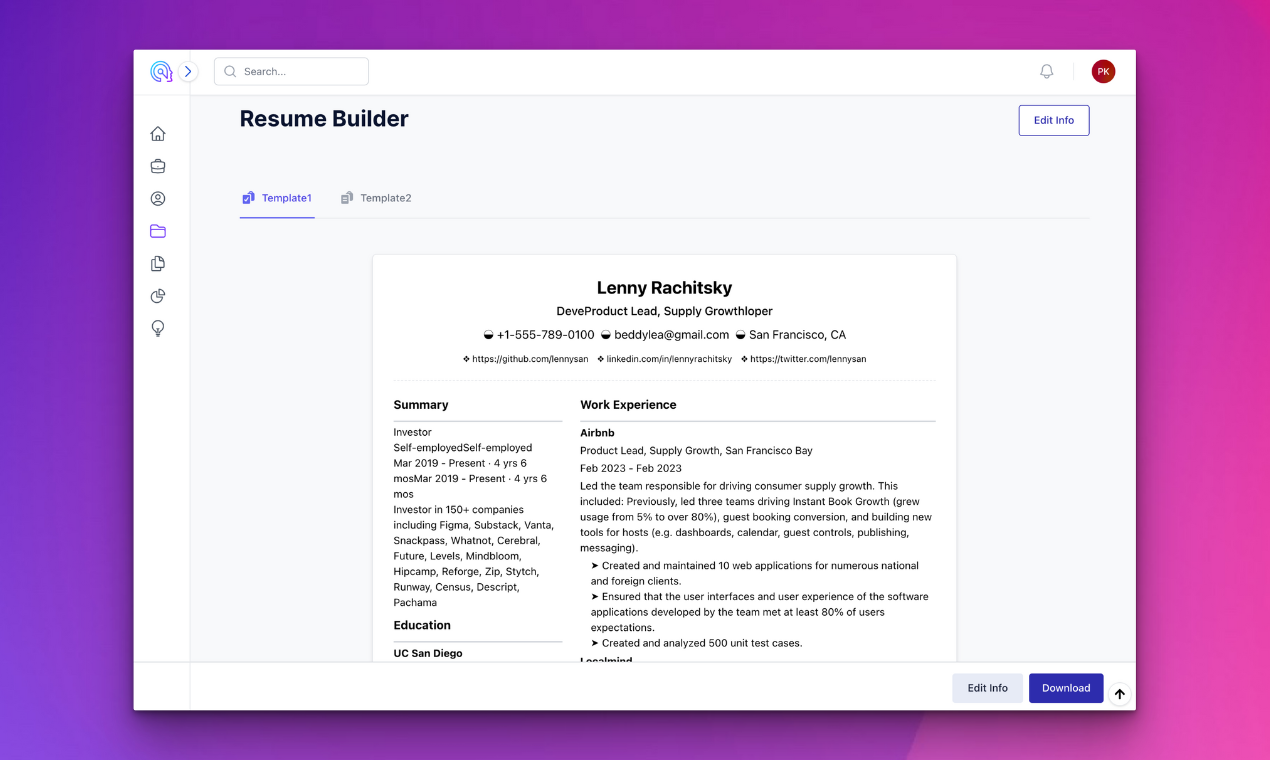The image size is (1270, 760).
Task: Click the Summary section heading
Action: [421, 405]
